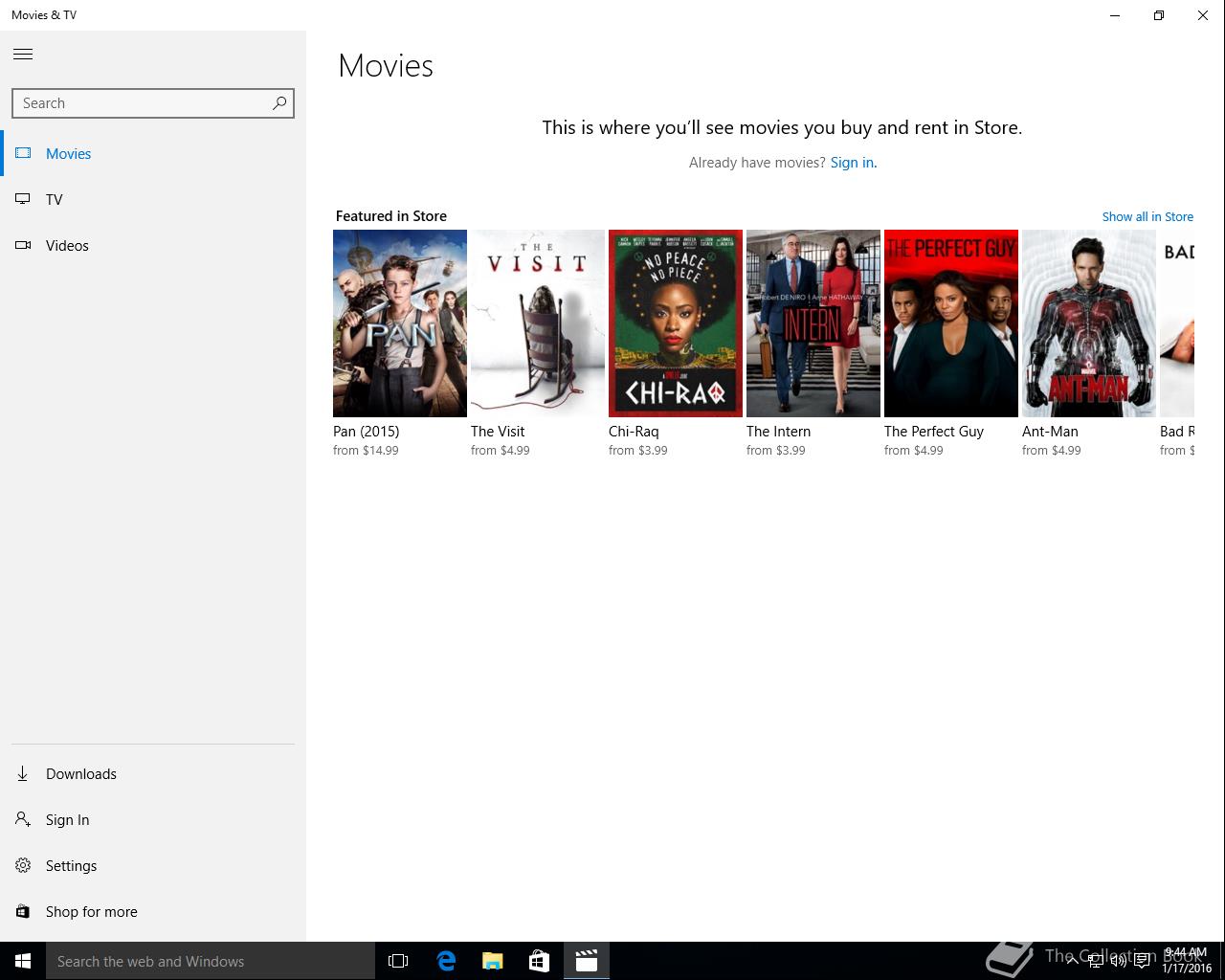
Task: Open the Chi-Raq movie poster
Action: 676,323
